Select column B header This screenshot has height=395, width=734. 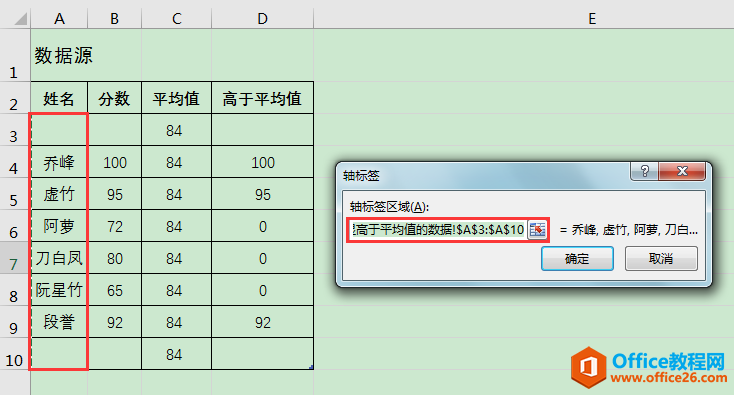[114, 19]
